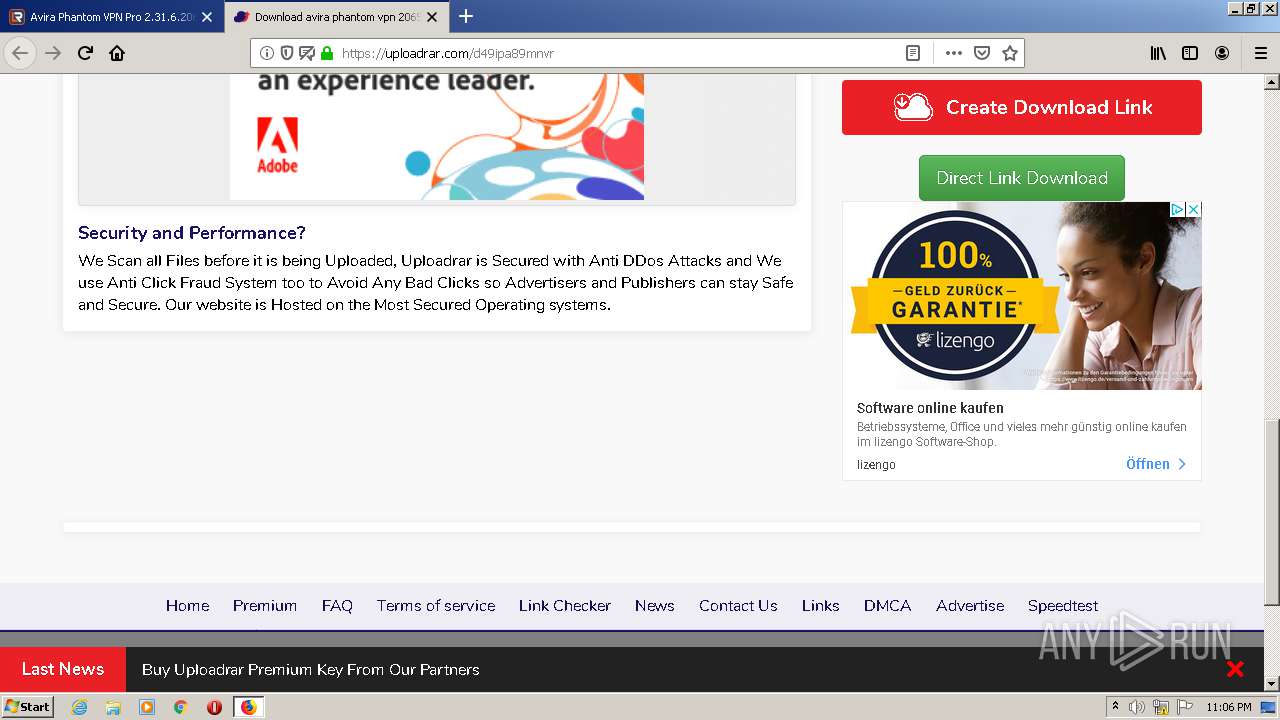The width and height of the screenshot is (1280, 720).
Task: Click 'Buy Uploadrar Premium Key' news item
Action: click(x=311, y=670)
